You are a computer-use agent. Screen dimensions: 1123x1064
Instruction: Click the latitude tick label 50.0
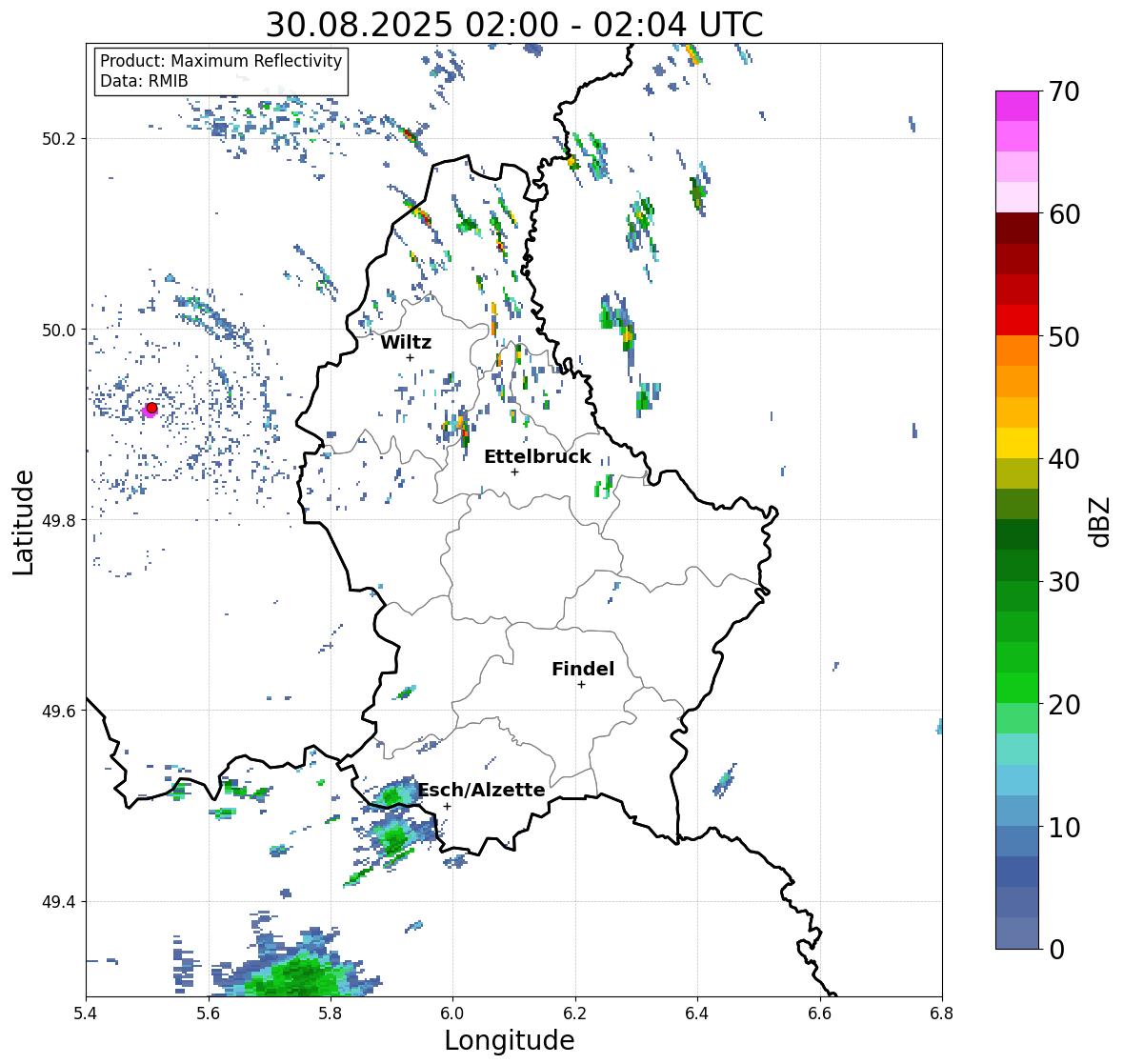[59, 331]
